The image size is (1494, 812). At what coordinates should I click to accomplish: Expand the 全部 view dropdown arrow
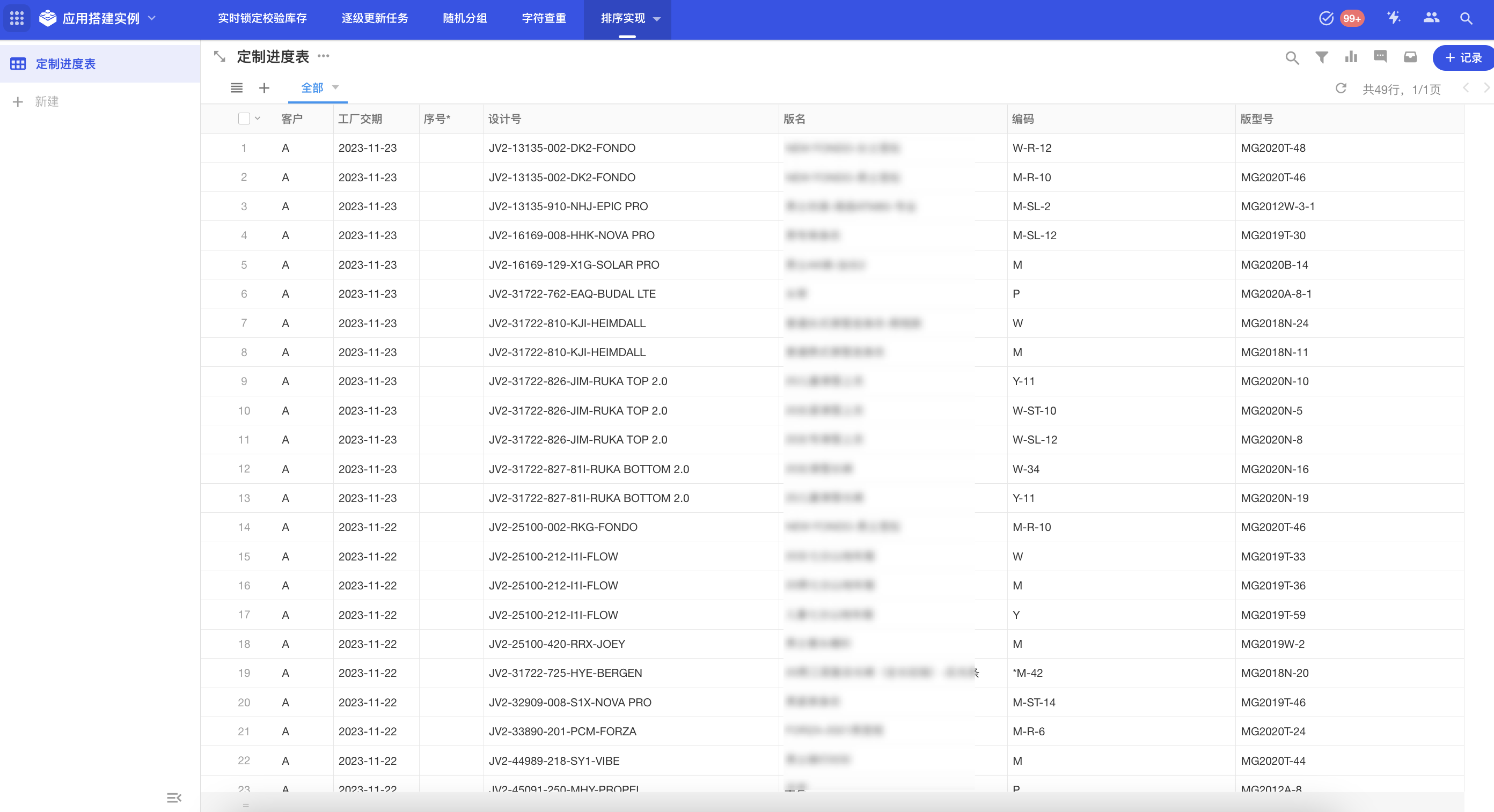tap(335, 87)
